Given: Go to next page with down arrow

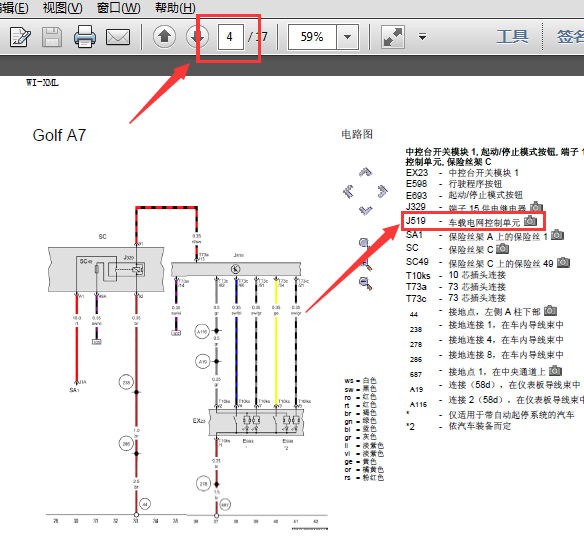Looking at the screenshot, I should coord(197,37).
